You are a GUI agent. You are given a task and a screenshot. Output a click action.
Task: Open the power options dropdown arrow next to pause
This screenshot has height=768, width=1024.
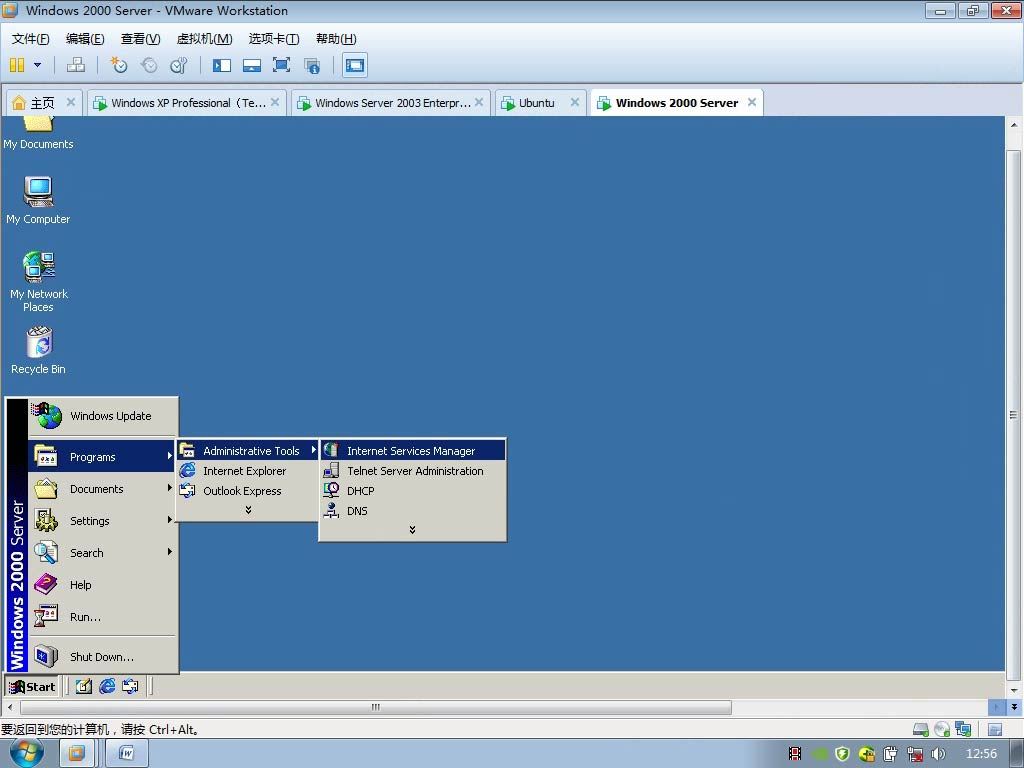[37, 65]
